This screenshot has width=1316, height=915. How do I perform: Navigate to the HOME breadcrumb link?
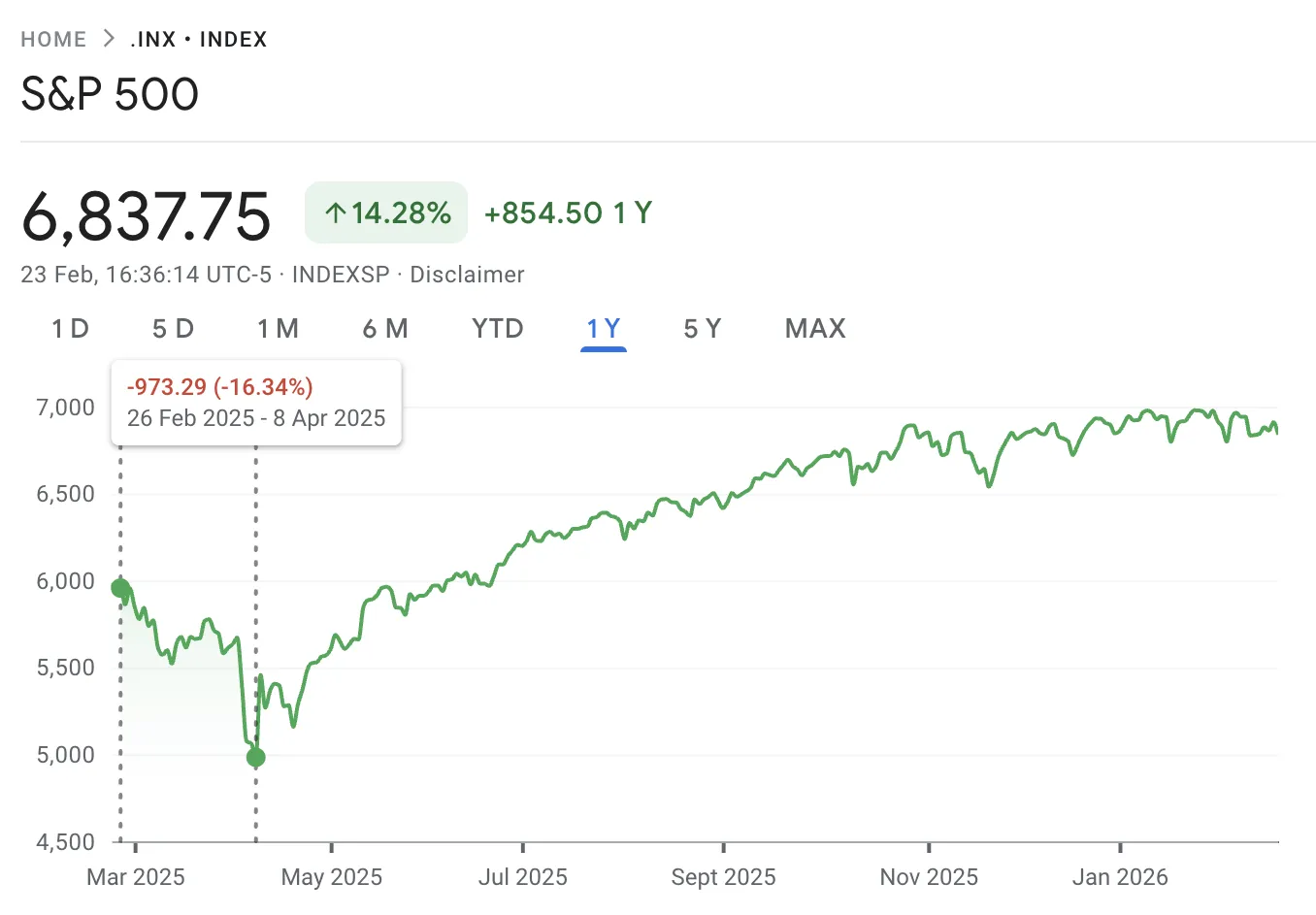point(53,39)
